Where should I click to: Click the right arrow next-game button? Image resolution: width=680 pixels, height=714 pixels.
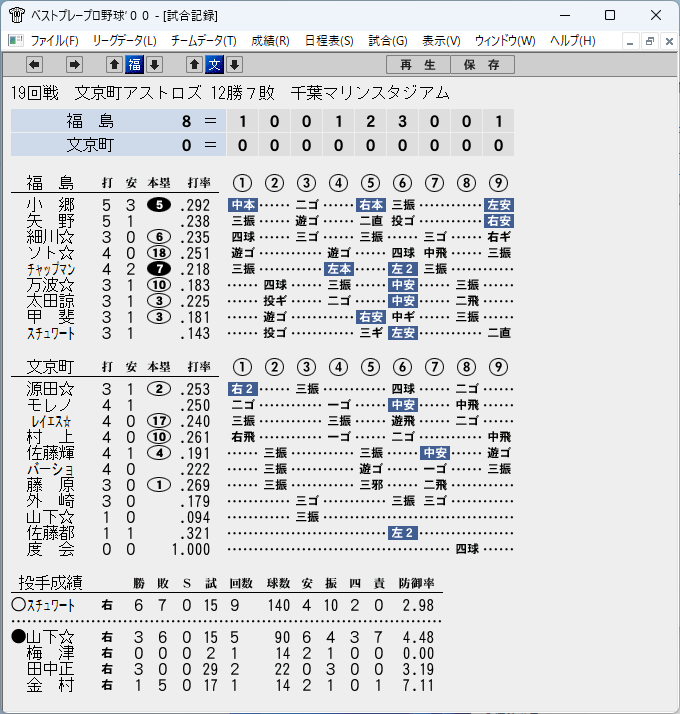[x=74, y=65]
